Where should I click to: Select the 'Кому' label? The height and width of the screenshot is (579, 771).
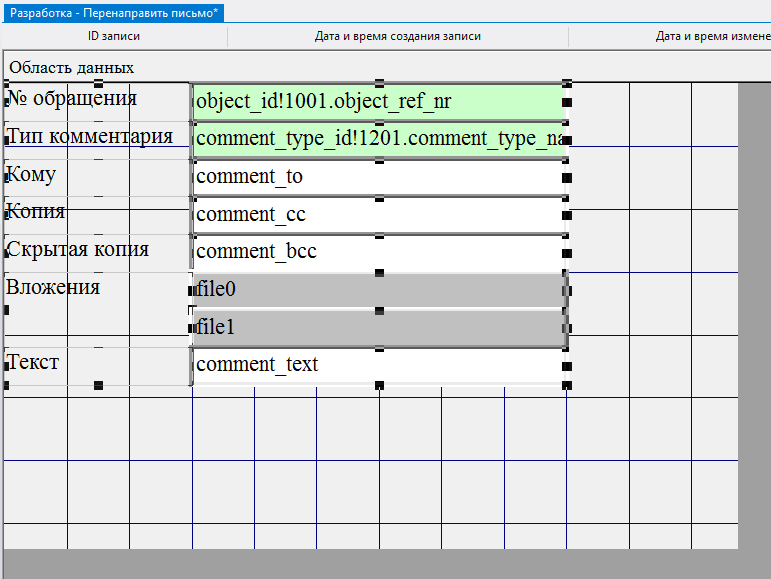(32, 175)
